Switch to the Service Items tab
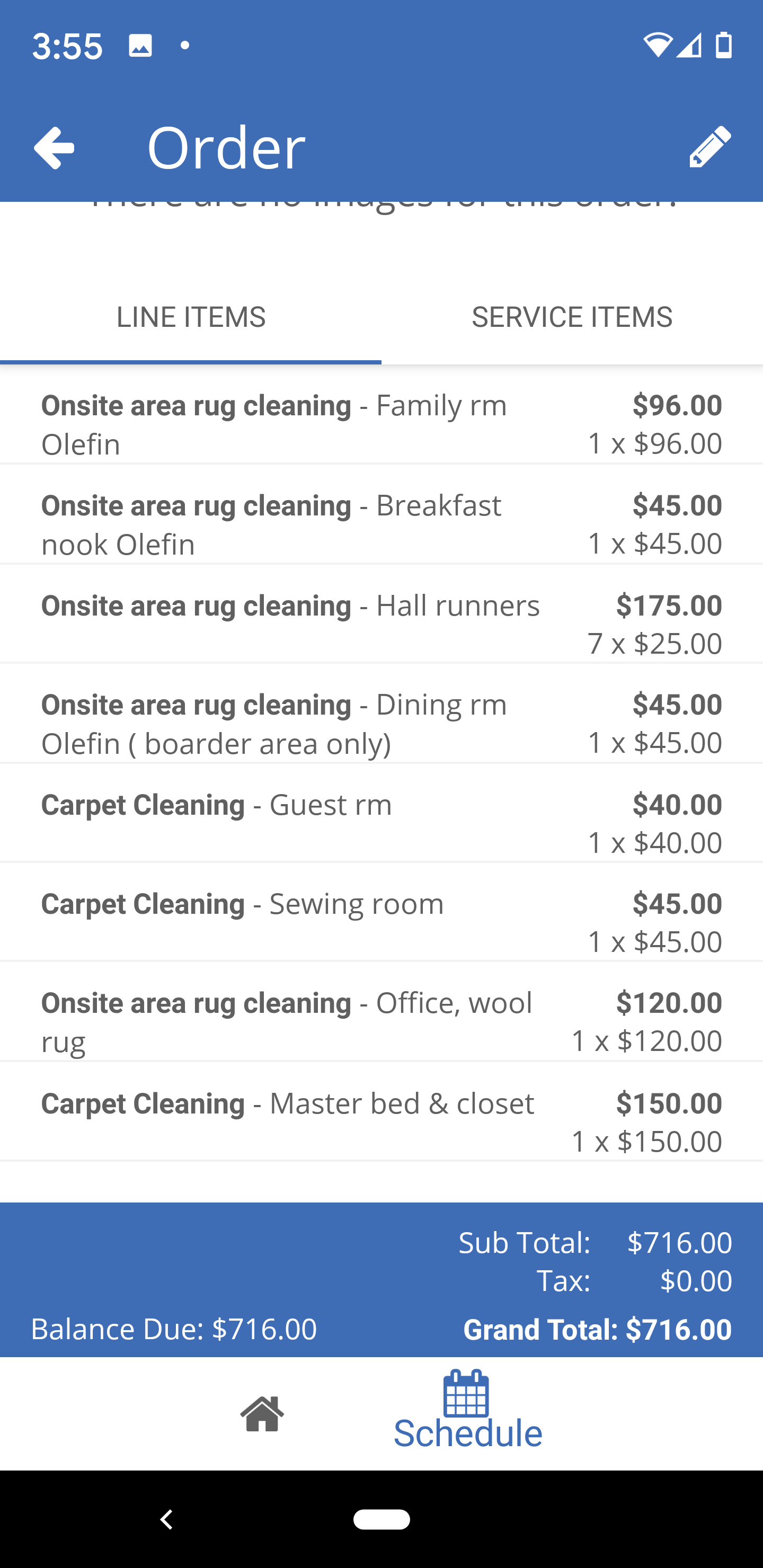The width and height of the screenshot is (763, 1568). pos(572,317)
